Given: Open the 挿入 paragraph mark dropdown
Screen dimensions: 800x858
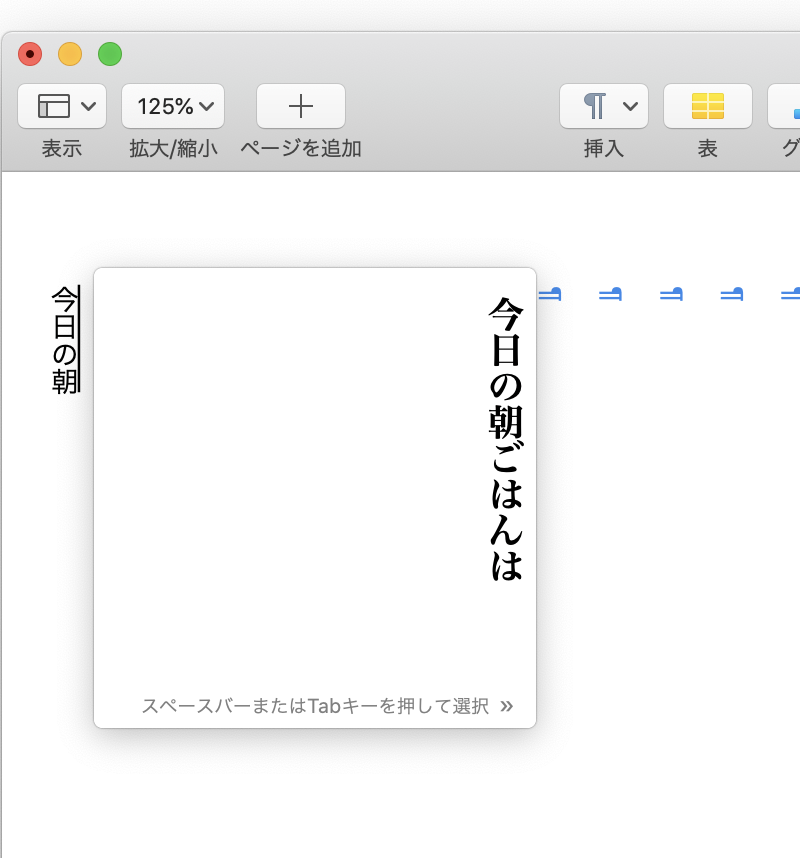Looking at the screenshot, I should [604, 106].
